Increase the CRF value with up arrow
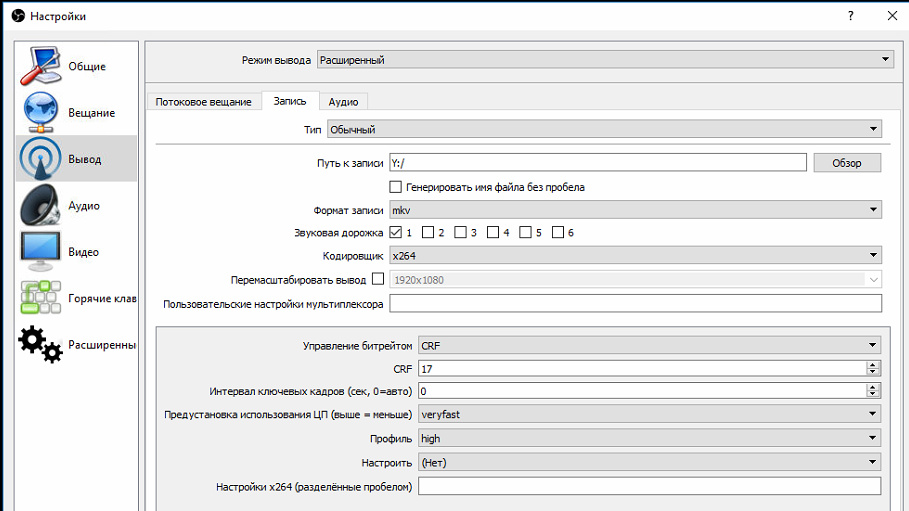 click(x=872, y=364)
